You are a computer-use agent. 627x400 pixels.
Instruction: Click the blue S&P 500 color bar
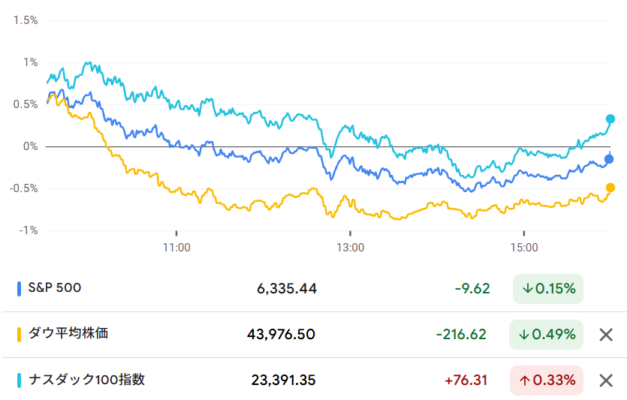click(19, 288)
